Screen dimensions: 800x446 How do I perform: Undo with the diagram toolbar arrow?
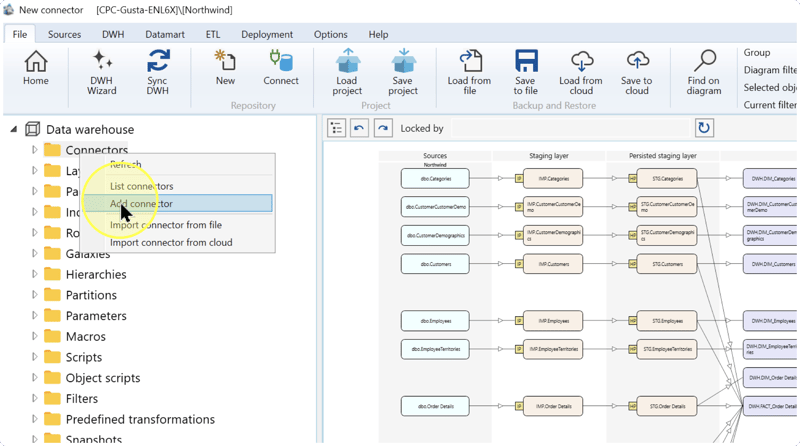pyautogui.click(x=359, y=128)
